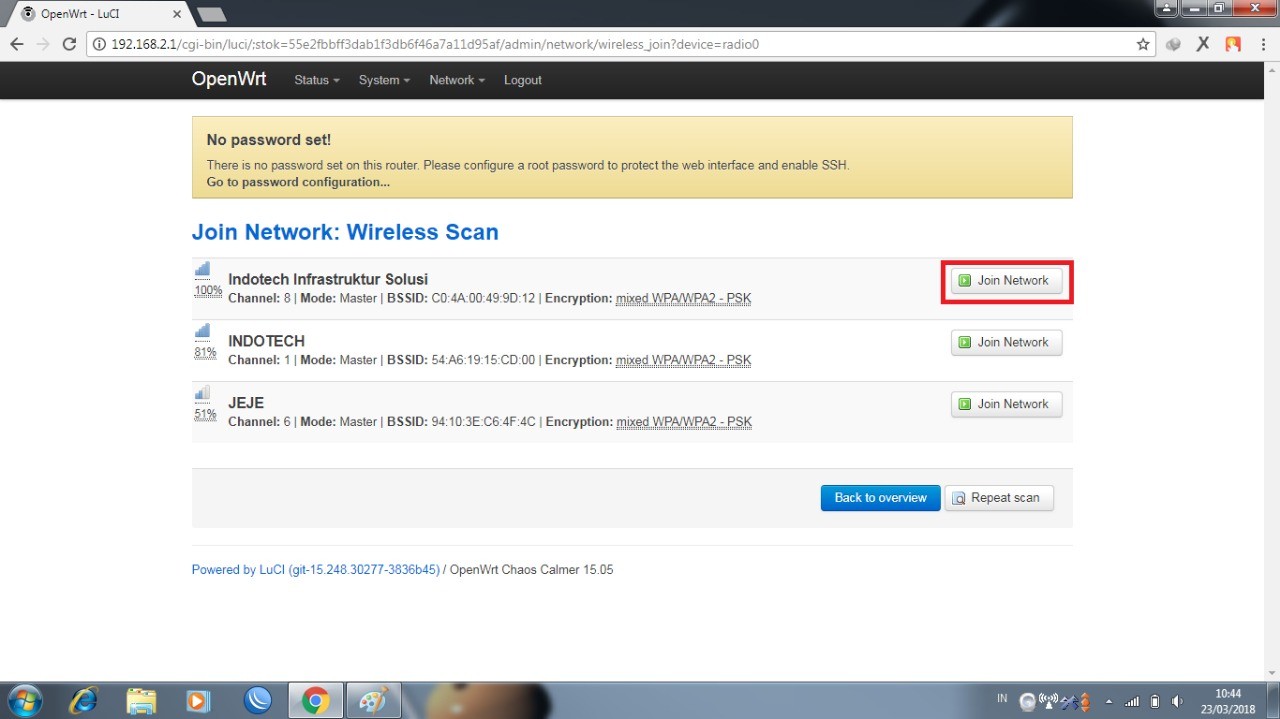Expand the System dropdown menu
1280x719 pixels.
[384, 80]
